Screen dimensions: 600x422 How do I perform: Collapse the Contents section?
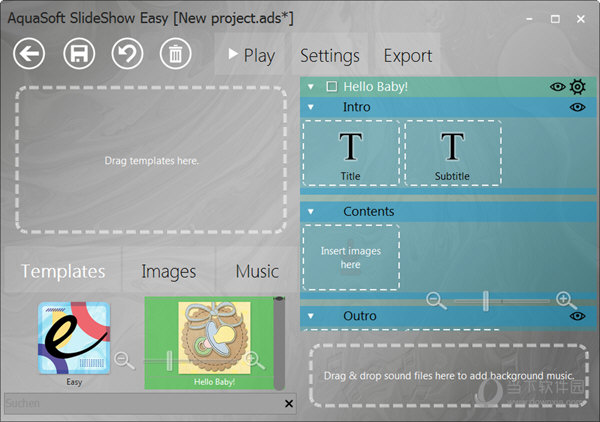[311, 212]
